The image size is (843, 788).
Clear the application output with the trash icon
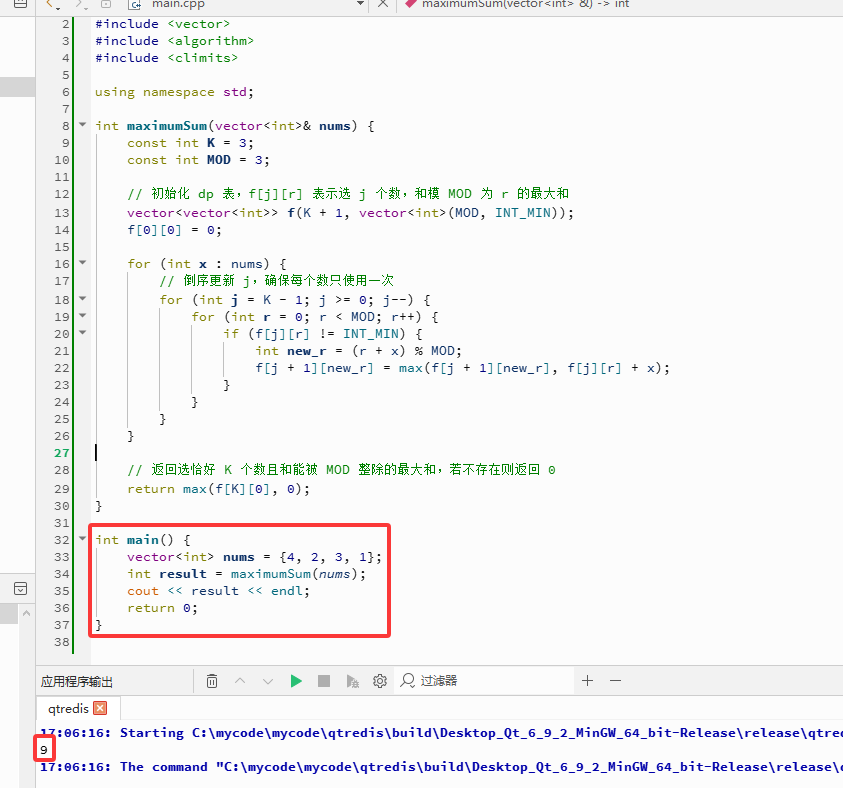pos(212,681)
